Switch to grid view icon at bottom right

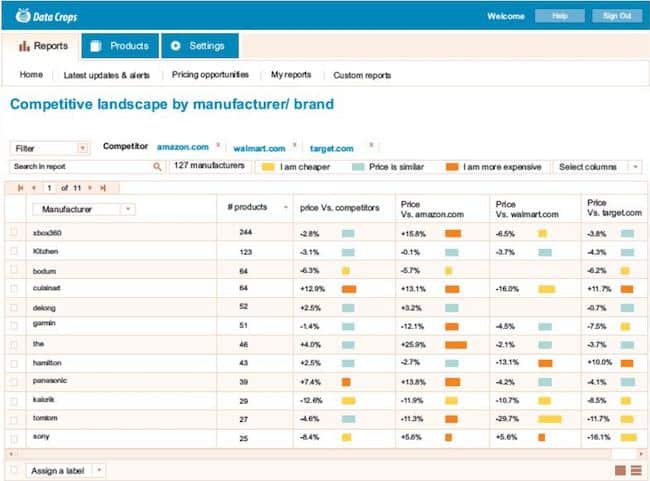point(620,470)
